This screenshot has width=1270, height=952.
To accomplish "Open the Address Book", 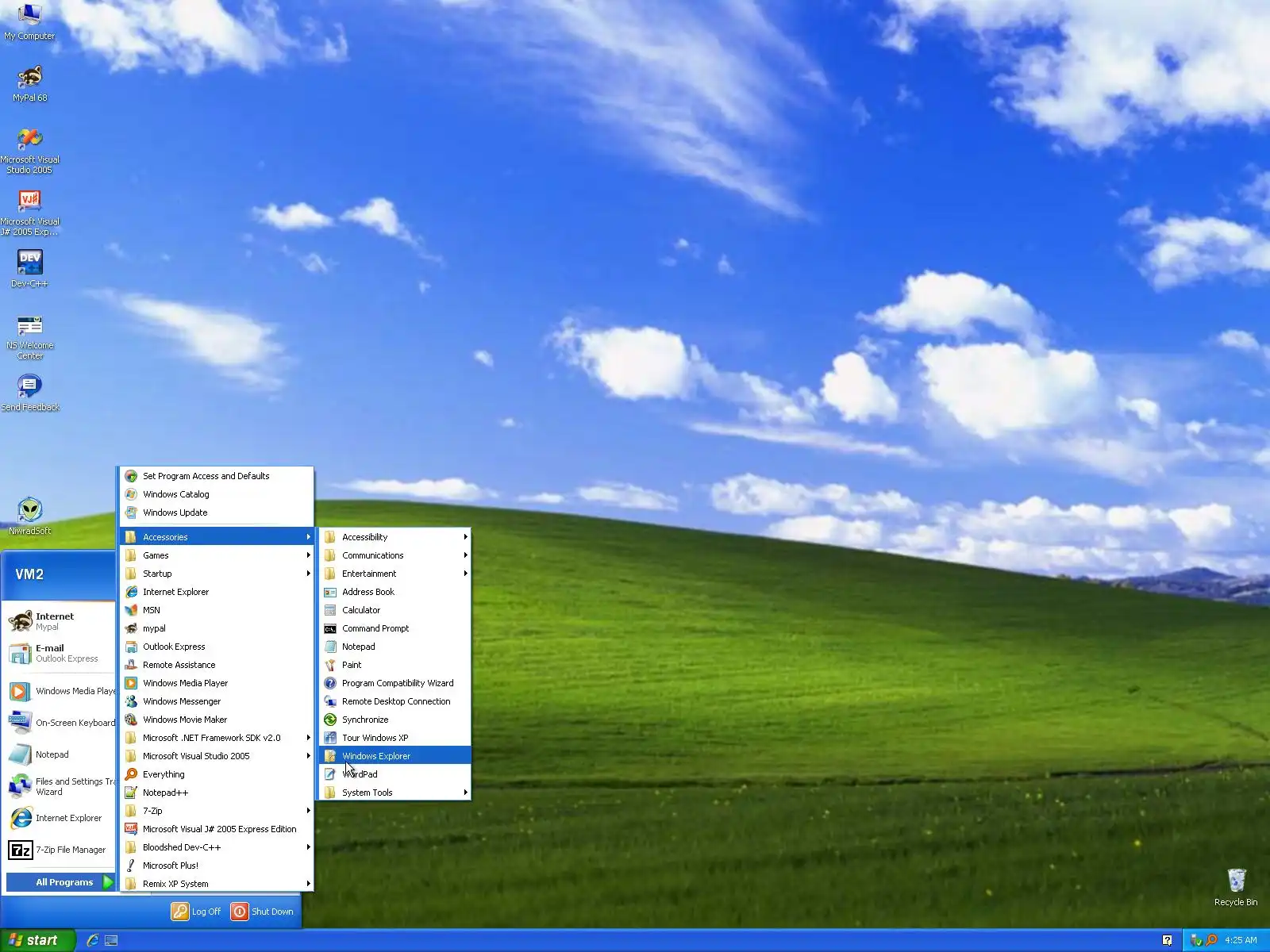I will (x=394, y=592).
